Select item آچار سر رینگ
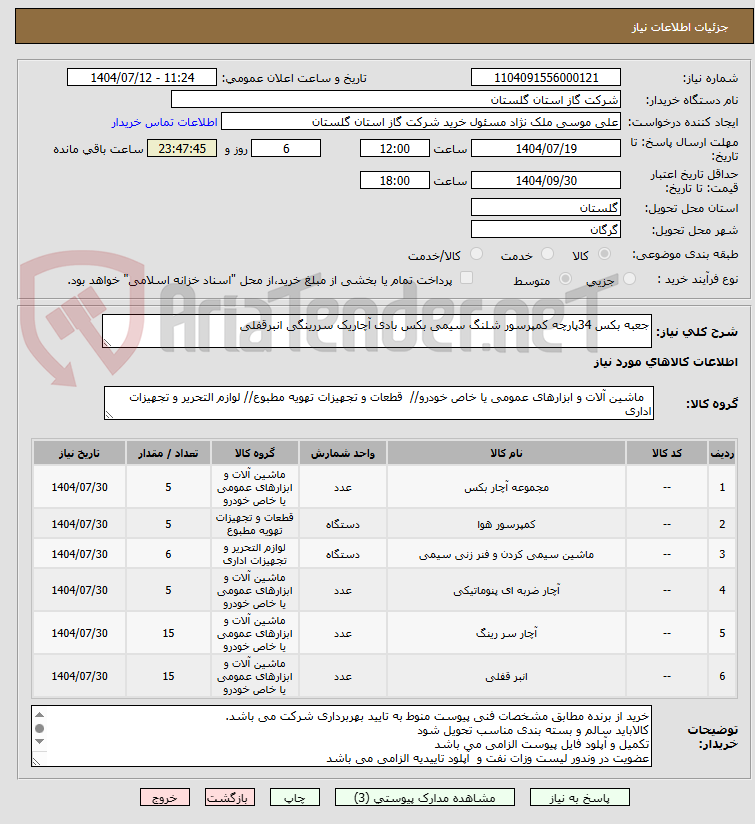The height and width of the screenshot is (824, 755). (x=506, y=633)
